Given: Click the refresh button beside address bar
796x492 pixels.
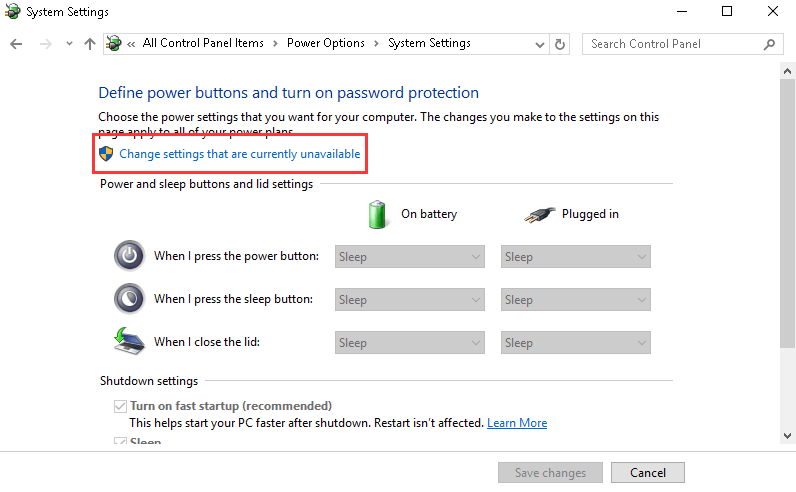Looking at the screenshot, I should tap(560, 44).
